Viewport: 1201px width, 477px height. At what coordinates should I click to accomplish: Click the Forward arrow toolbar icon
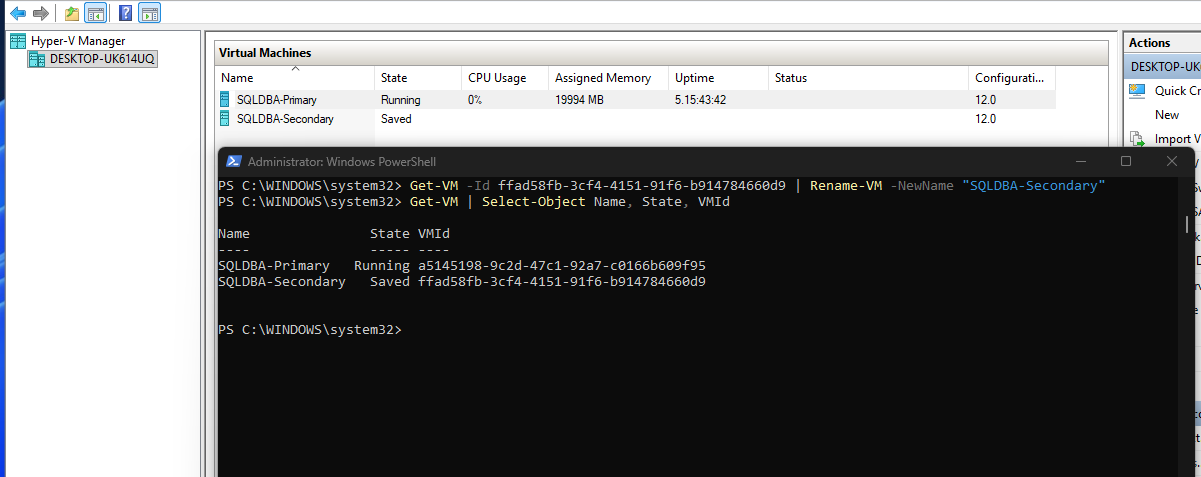pyautogui.click(x=41, y=13)
